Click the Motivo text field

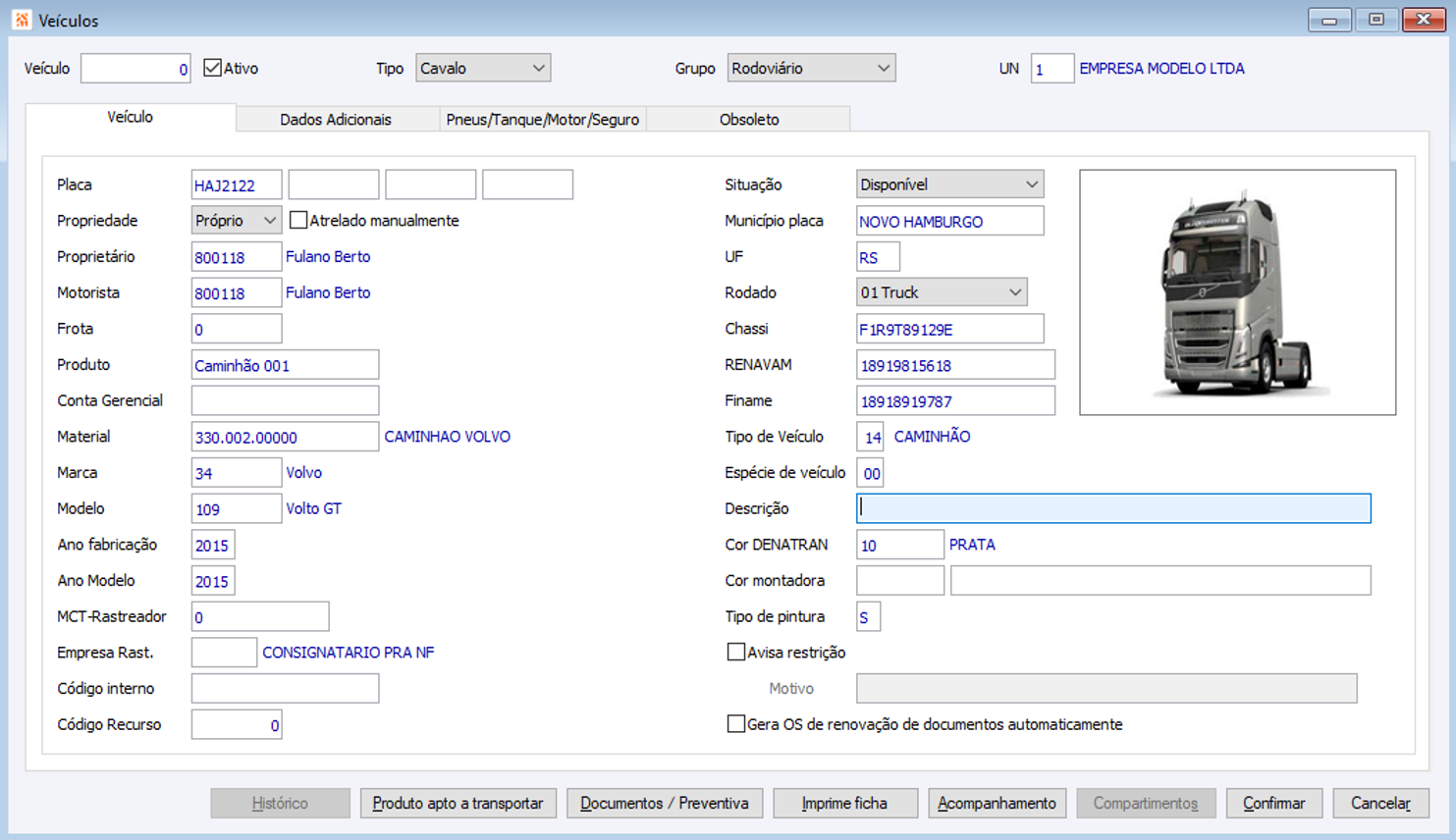(1106, 689)
